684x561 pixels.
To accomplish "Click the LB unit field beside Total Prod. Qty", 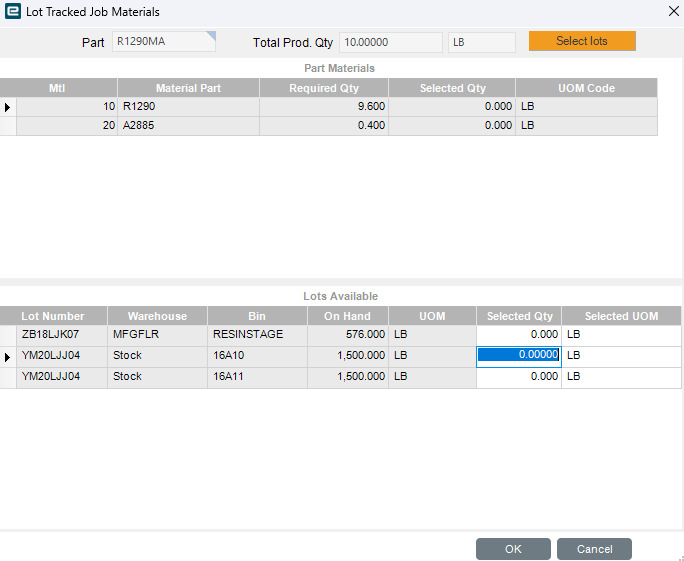I will click(482, 42).
